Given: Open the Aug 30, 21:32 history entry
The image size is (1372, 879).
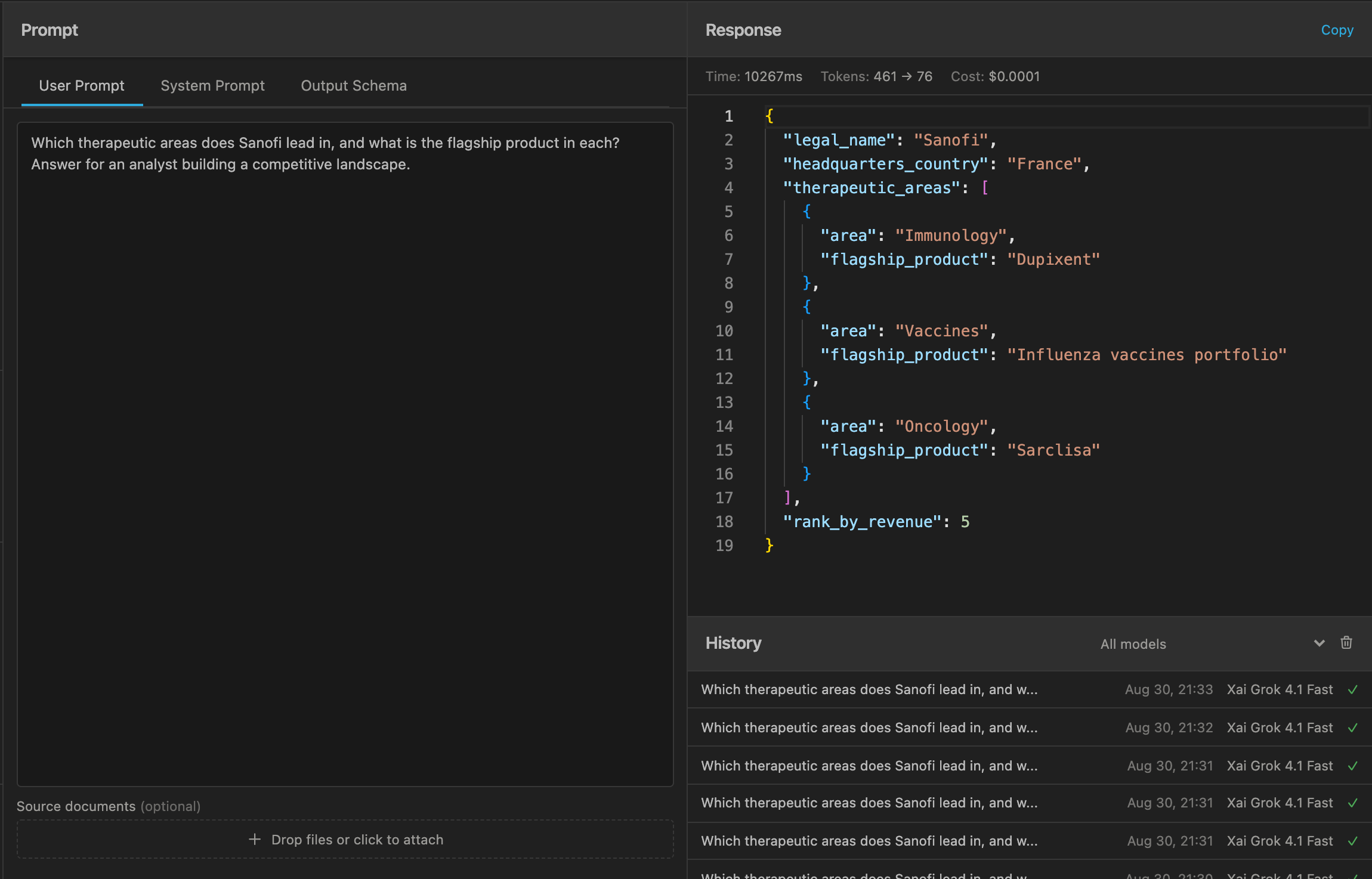Looking at the screenshot, I should [x=1030, y=728].
